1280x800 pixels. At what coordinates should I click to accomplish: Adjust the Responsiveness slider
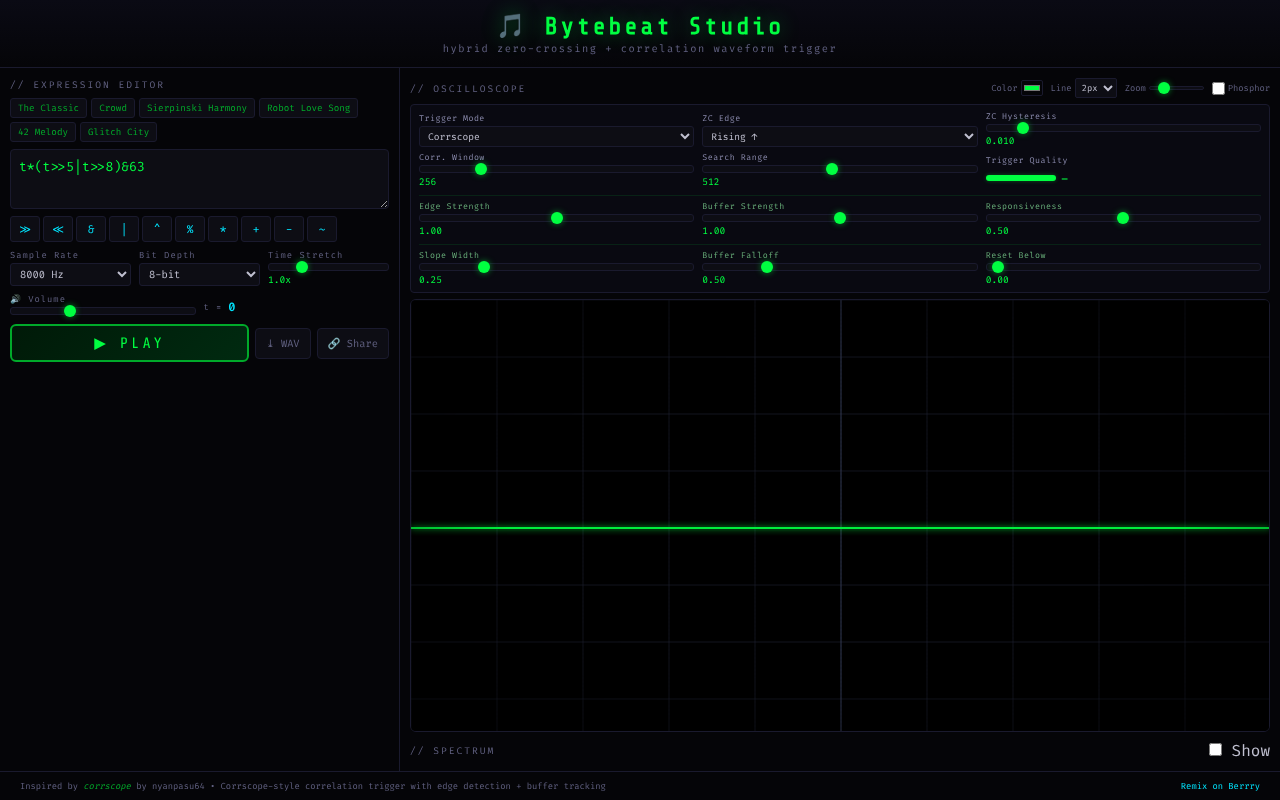tap(1123, 218)
